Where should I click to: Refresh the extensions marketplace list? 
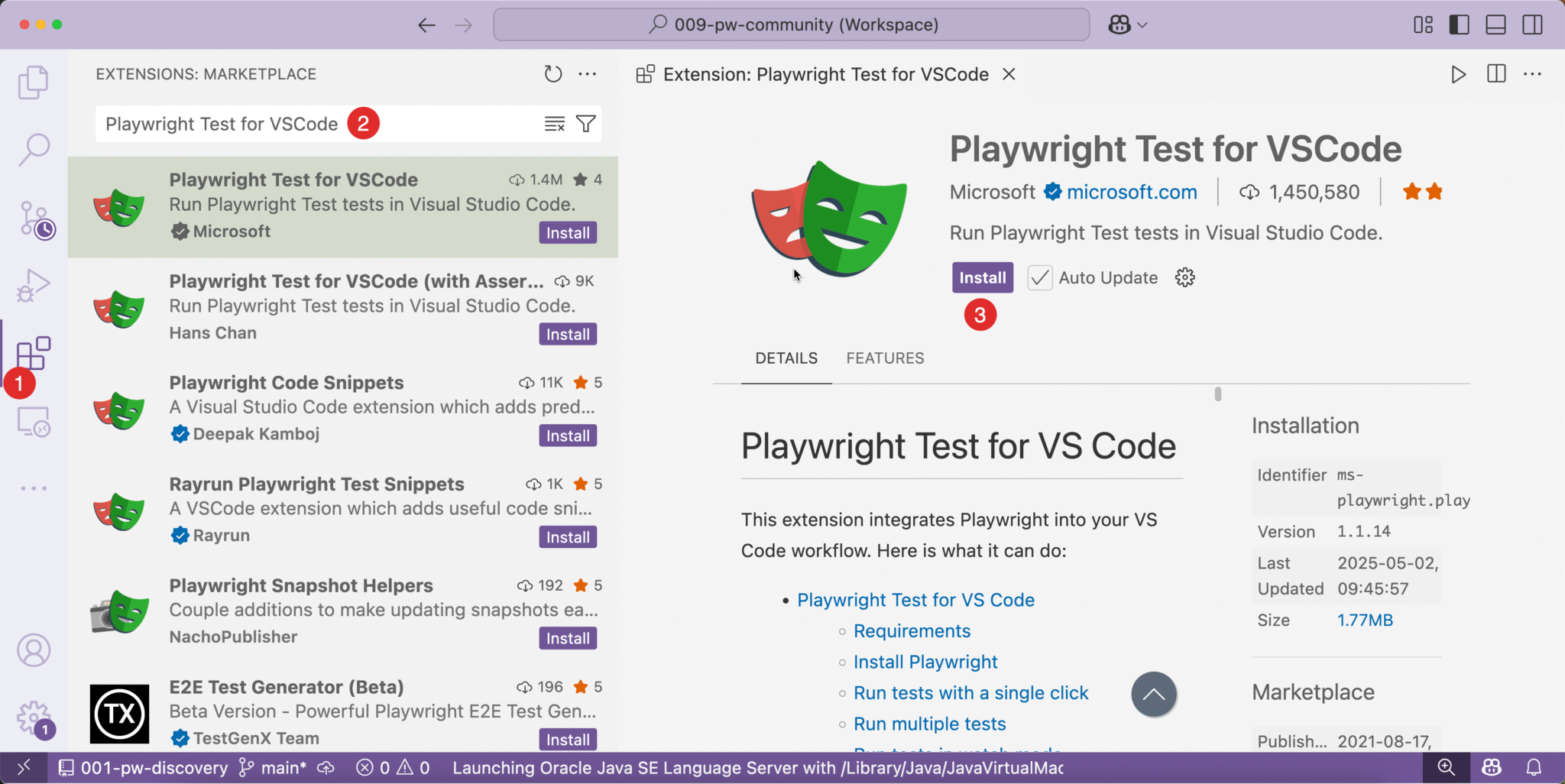click(x=553, y=74)
